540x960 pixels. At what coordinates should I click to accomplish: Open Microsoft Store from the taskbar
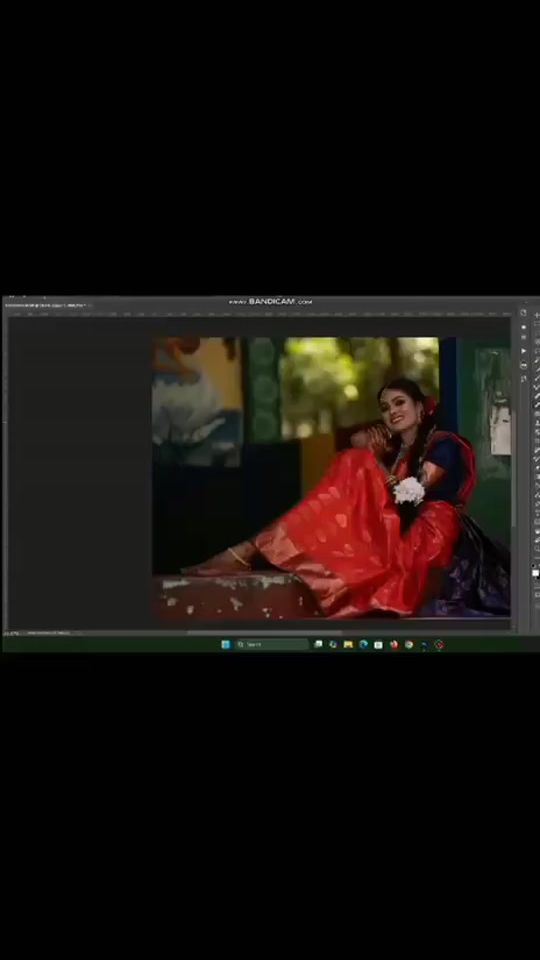[378, 644]
